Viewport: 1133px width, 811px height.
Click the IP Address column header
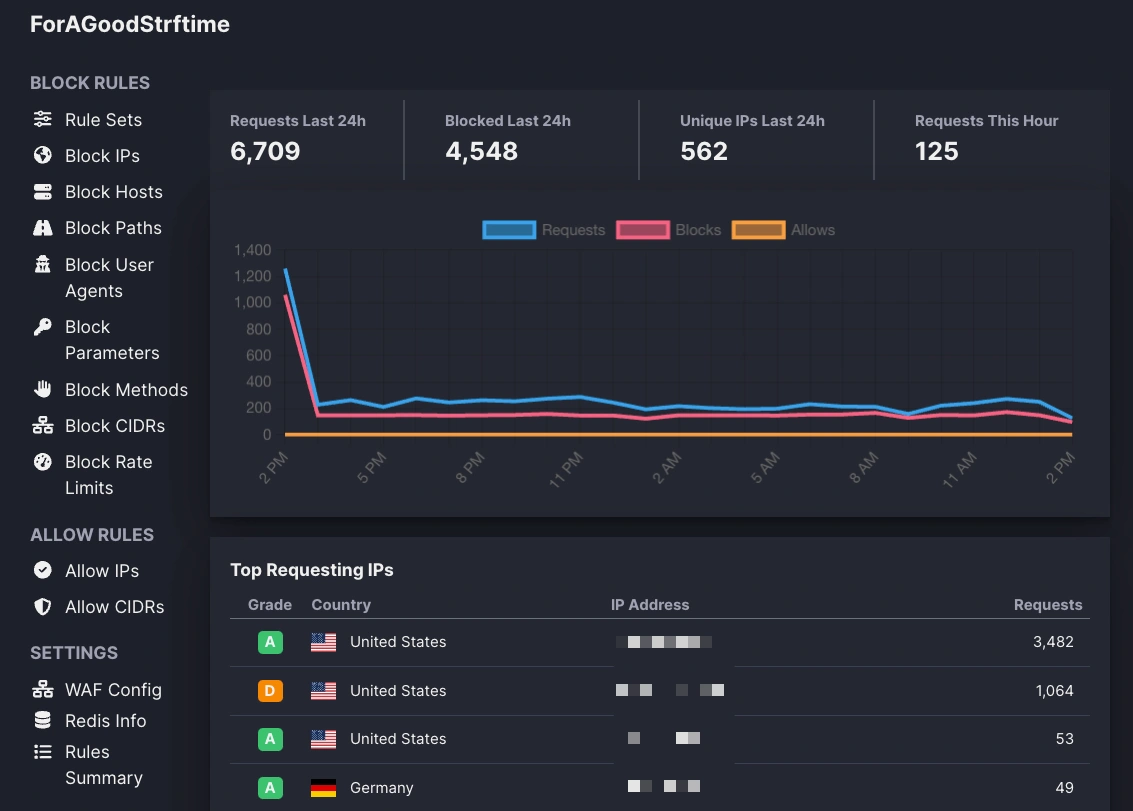click(x=650, y=605)
